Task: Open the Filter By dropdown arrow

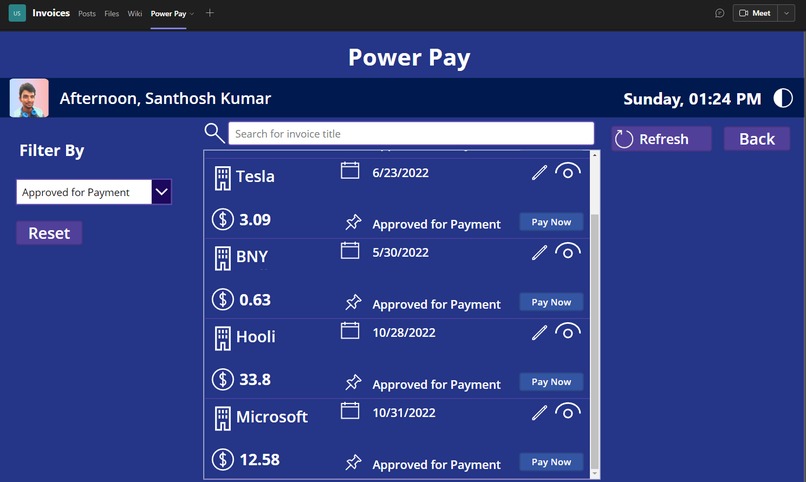Action: (161, 192)
